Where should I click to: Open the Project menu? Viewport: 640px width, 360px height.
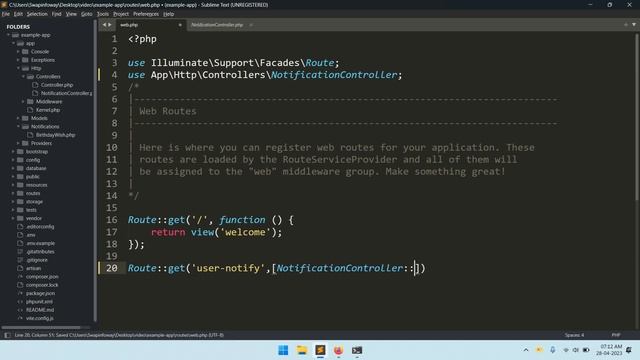[x=121, y=14]
